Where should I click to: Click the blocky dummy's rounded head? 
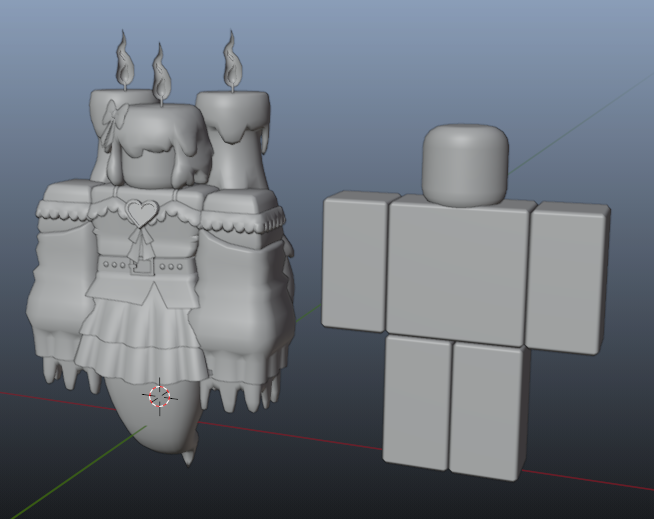[465, 165]
